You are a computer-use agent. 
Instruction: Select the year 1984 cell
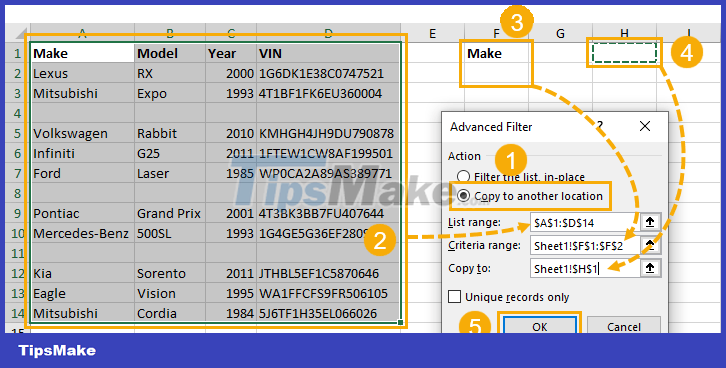tap(231, 313)
